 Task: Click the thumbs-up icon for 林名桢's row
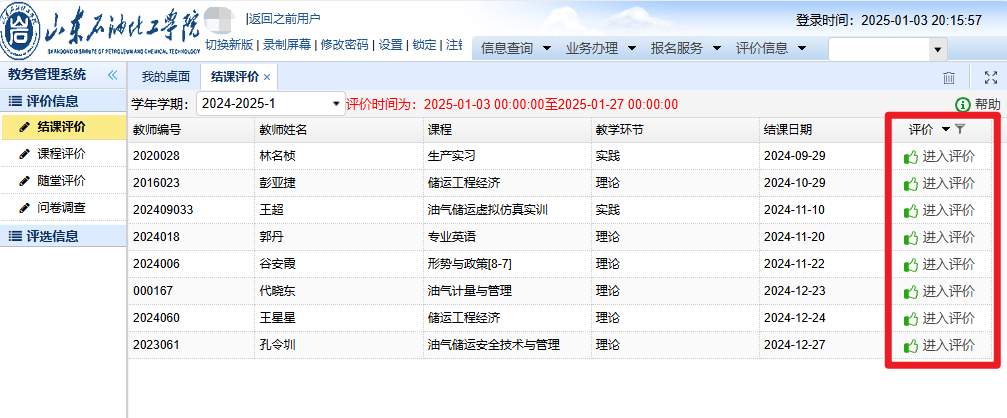[910, 156]
